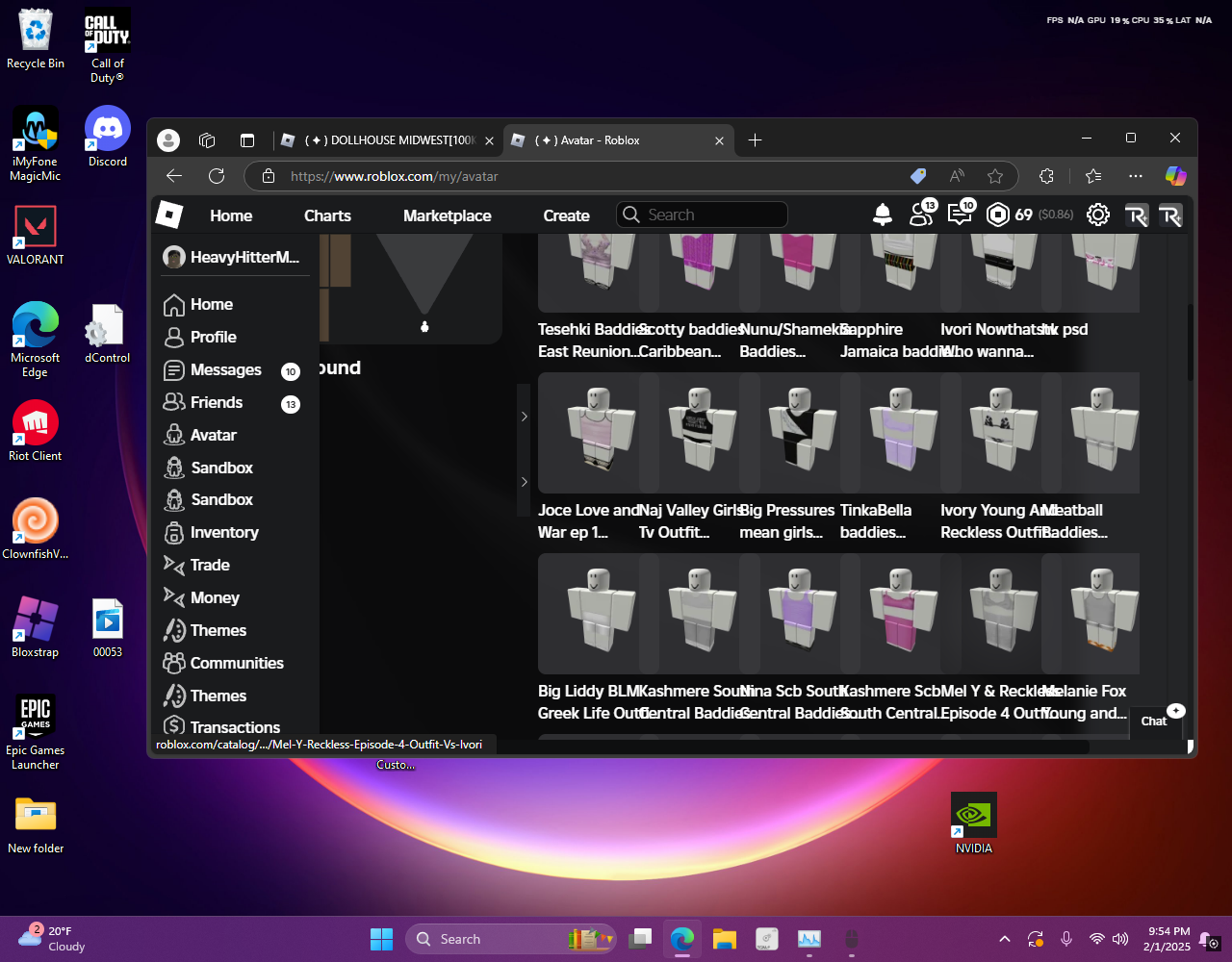This screenshot has height=962, width=1232.
Task: Switch to the DOLLHOUSE MIDWEST tab
Action: [385, 140]
